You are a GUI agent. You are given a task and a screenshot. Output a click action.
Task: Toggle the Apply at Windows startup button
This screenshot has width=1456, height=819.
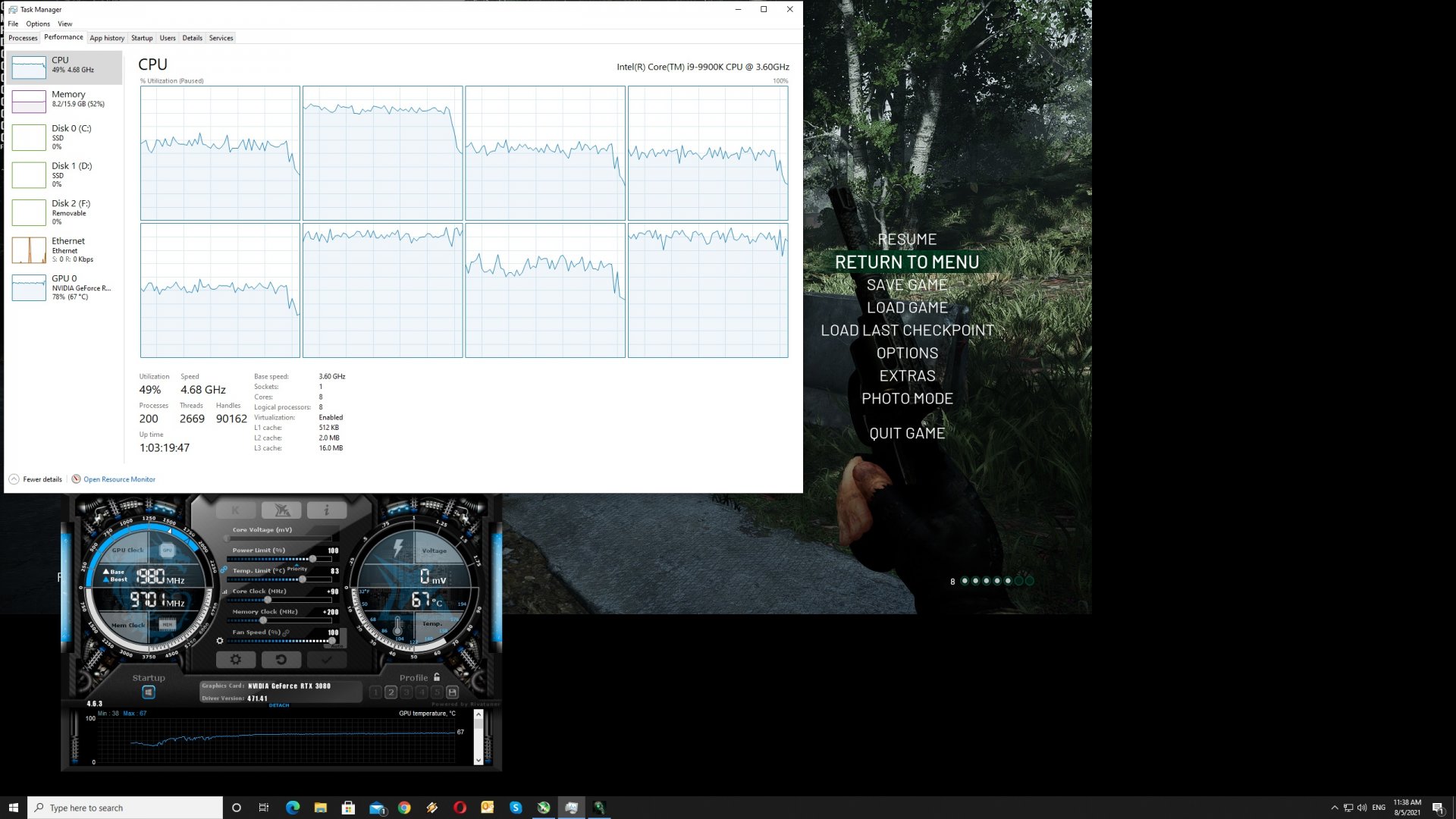pos(149,692)
